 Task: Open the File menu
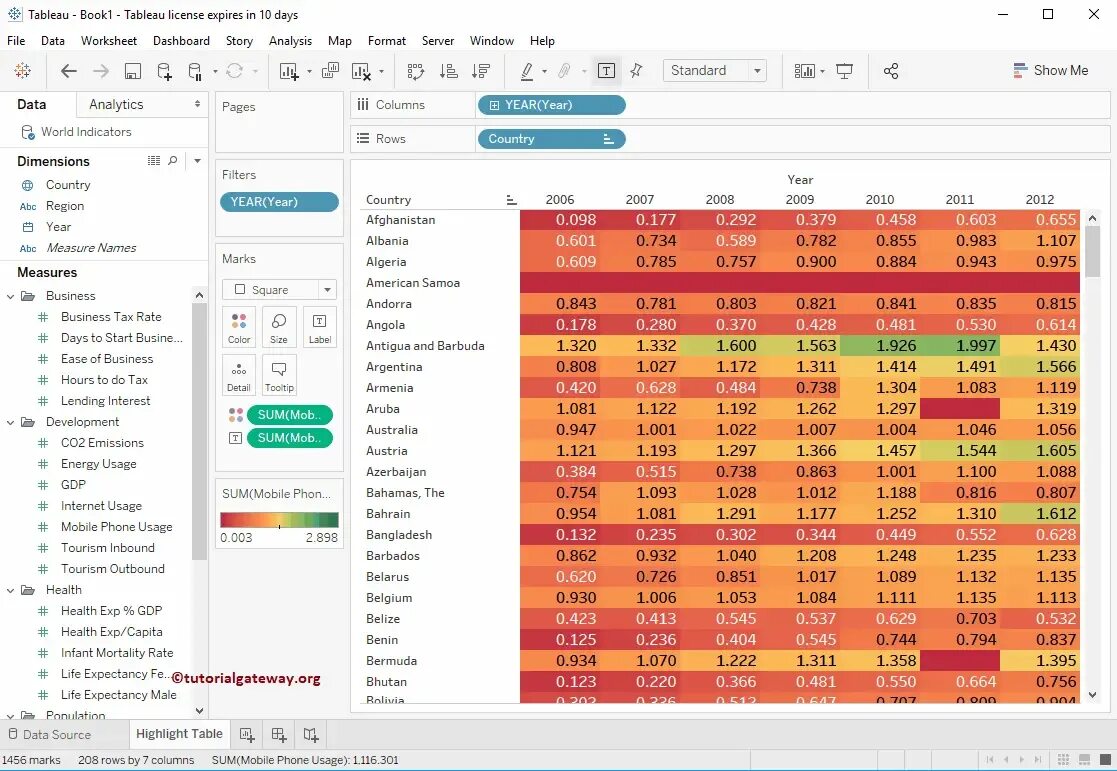point(16,41)
